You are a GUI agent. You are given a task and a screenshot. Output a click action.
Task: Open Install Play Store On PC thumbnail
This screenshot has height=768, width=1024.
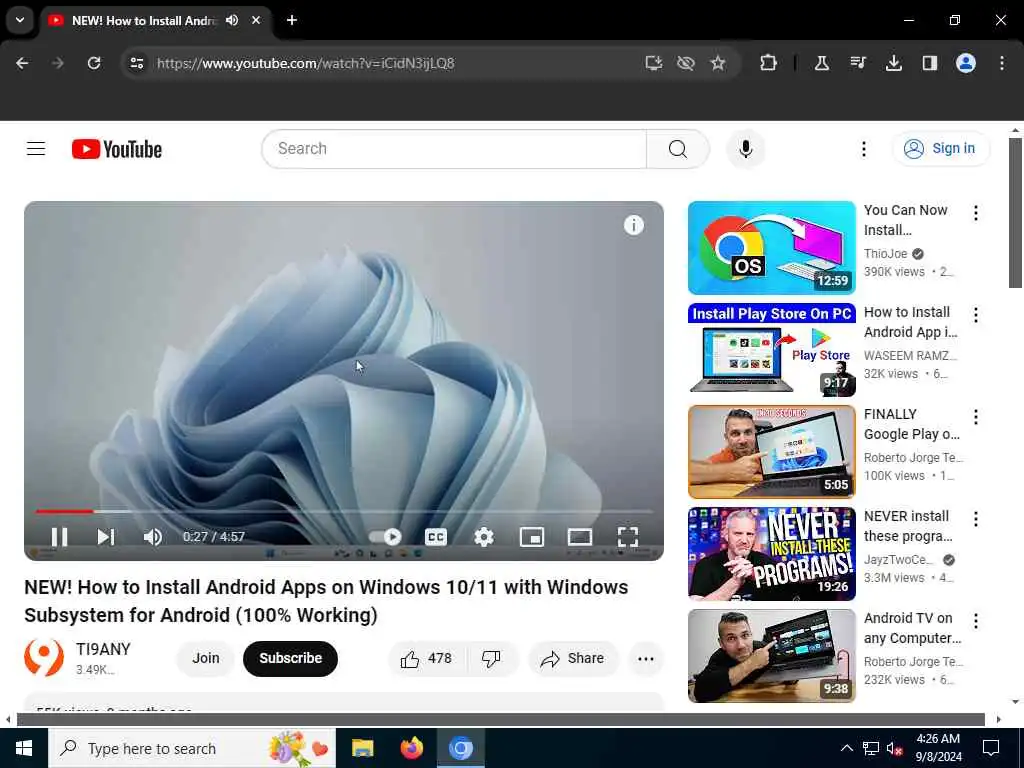pos(771,349)
